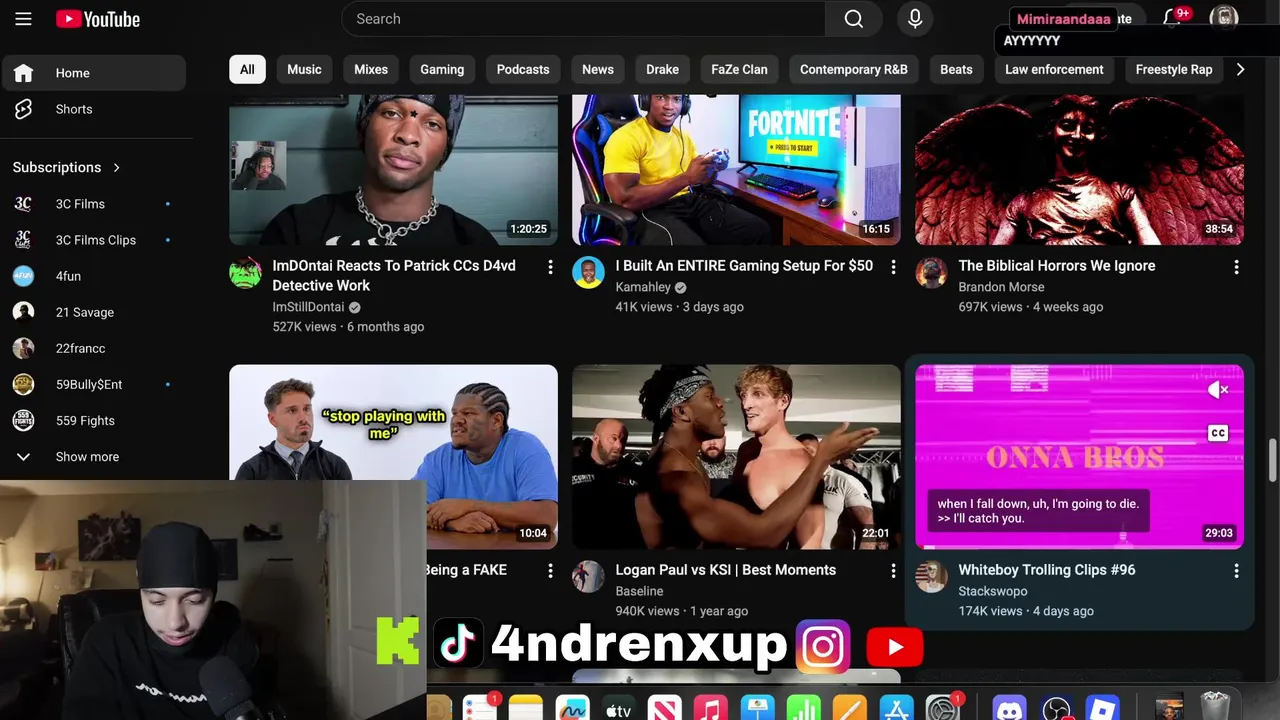Open 4fun channel avatar
This screenshot has width=1280, height=720.
[23, 276]
